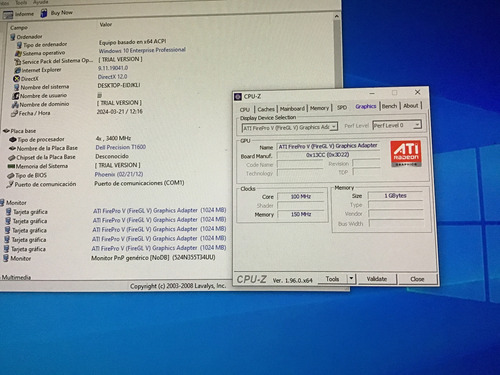Open the Mainboard tab in CPU-Z
The width and height of the screenshot is (500, 375).
(292, 109)
